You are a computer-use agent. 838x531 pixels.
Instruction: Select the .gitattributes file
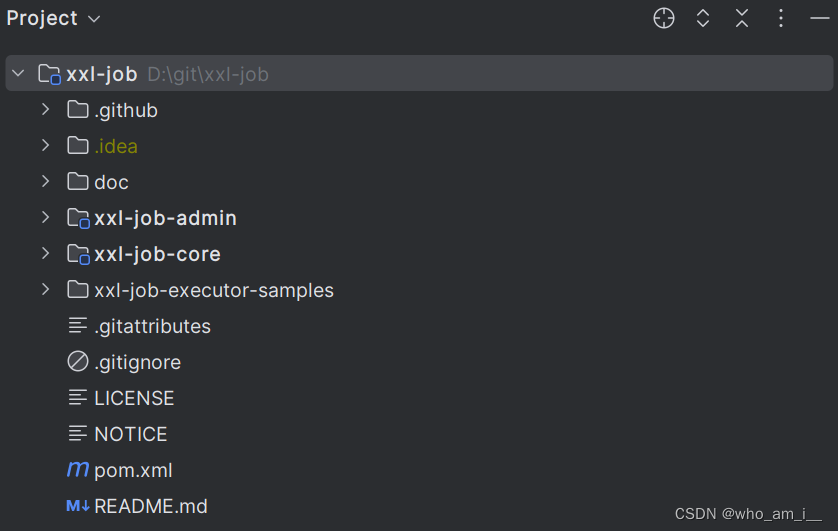[152, 326]
